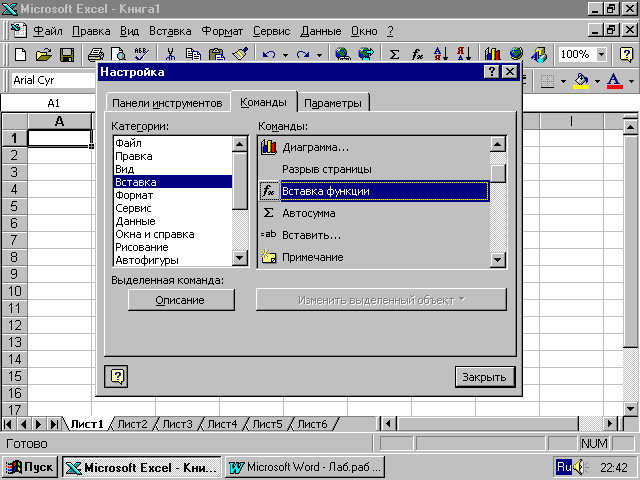Select Формат in the Категории list
640x480 pixels.
tap(173, 195)
